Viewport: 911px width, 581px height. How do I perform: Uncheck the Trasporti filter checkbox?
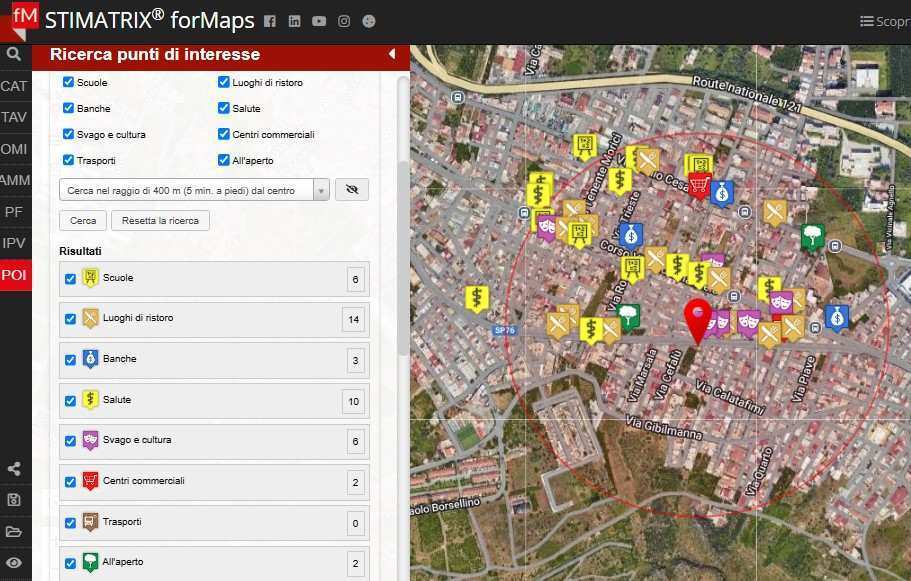point(68,160)
